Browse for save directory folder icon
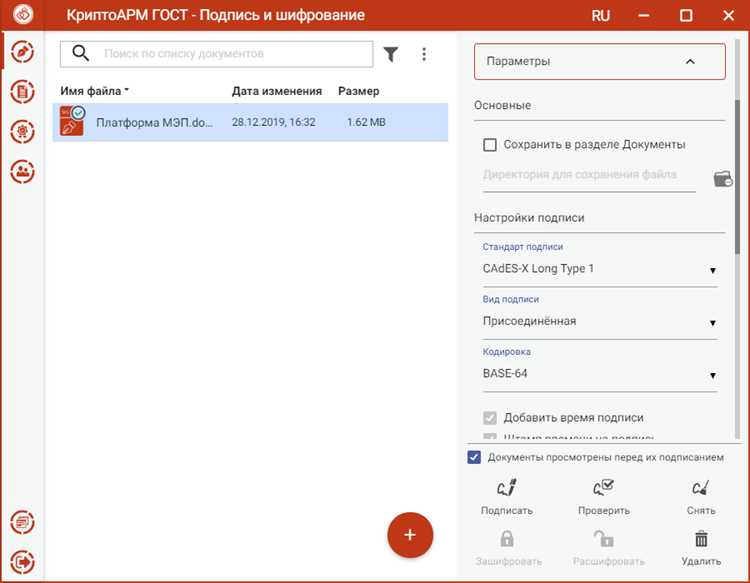The width and height of the screenshot is (750, 583). click(x=723, y=179)
